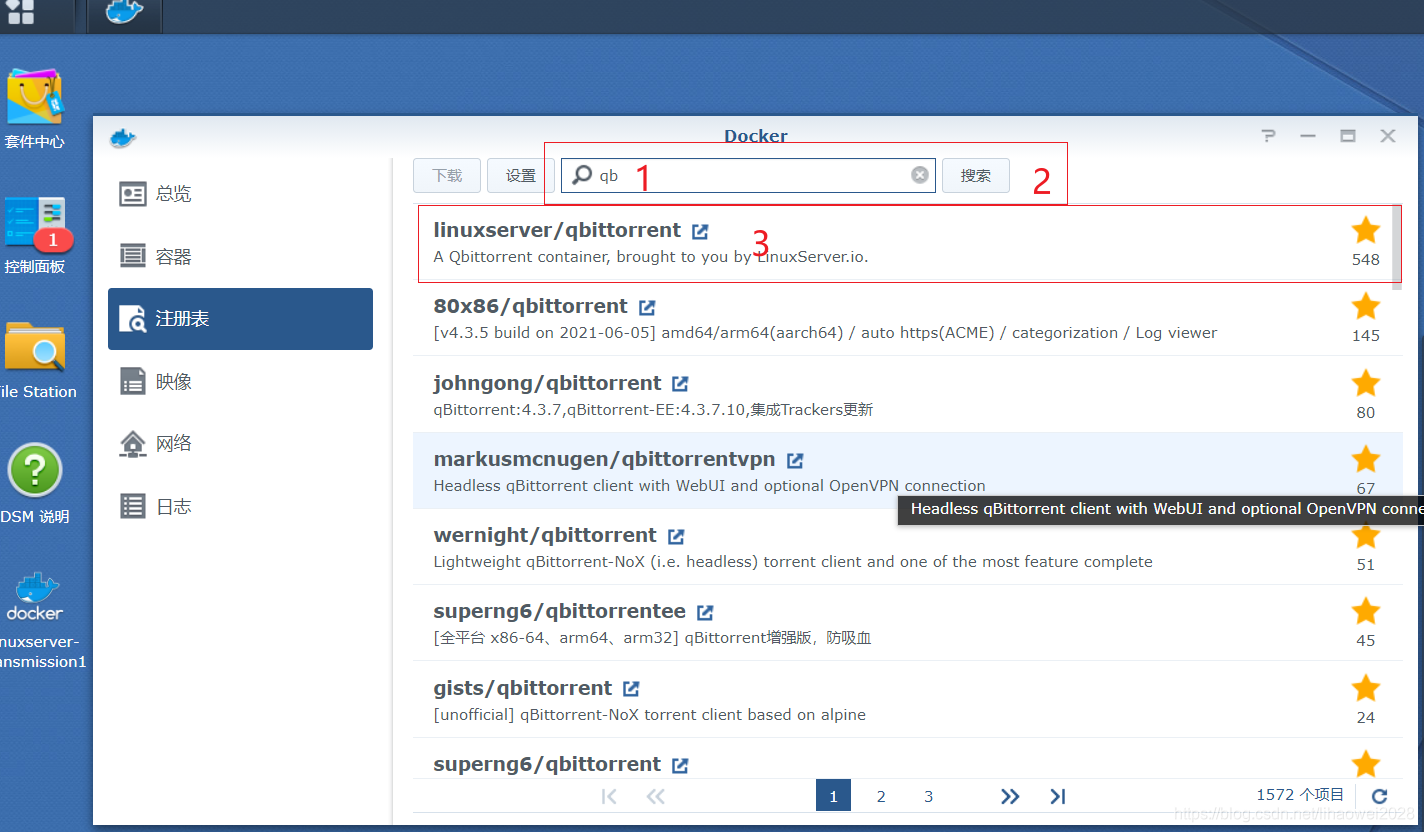Go to the next results page
Viewport: 1424px width, 832px height.
pyautogui.click(x=1010, y=796)
